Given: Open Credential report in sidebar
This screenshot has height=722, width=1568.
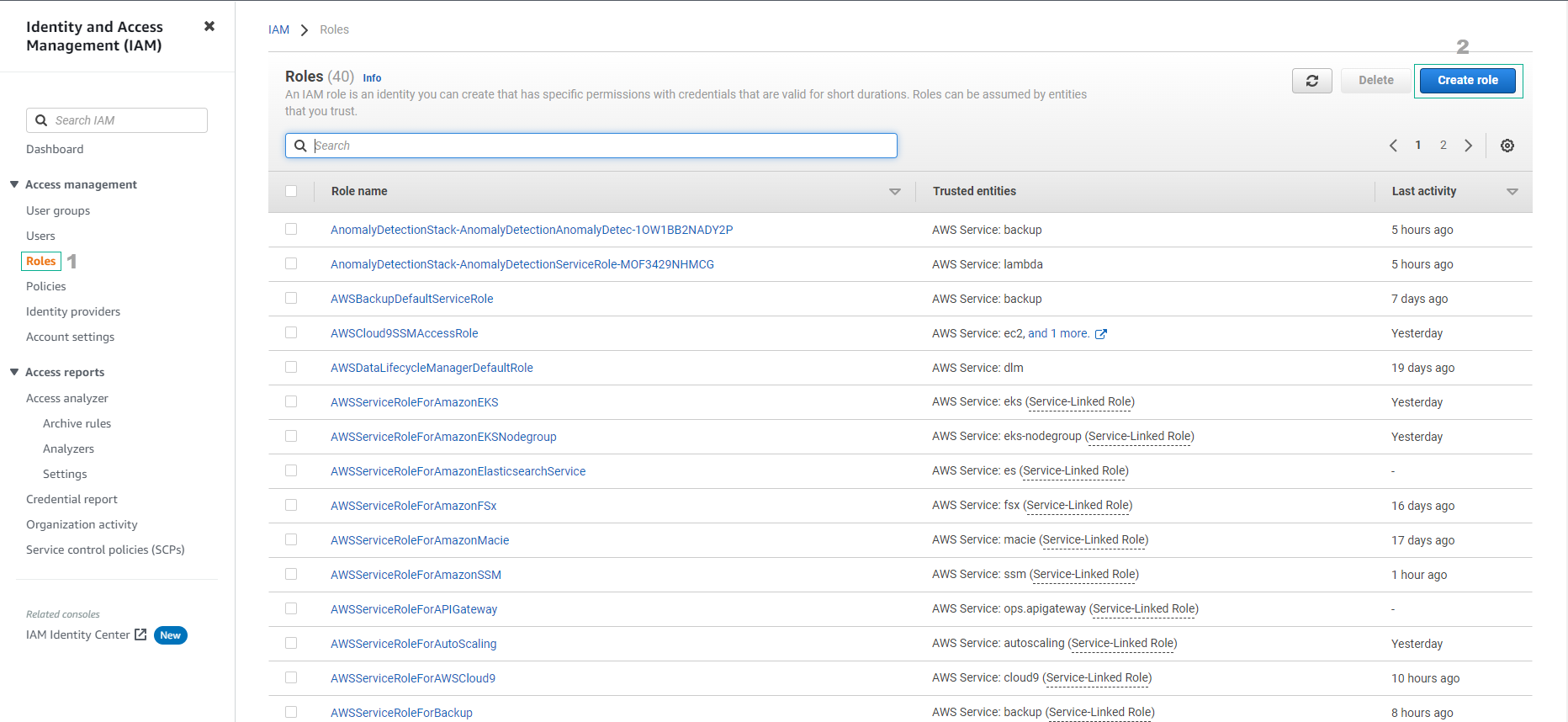Looking at the screenshot, I should tap(72, 499).
